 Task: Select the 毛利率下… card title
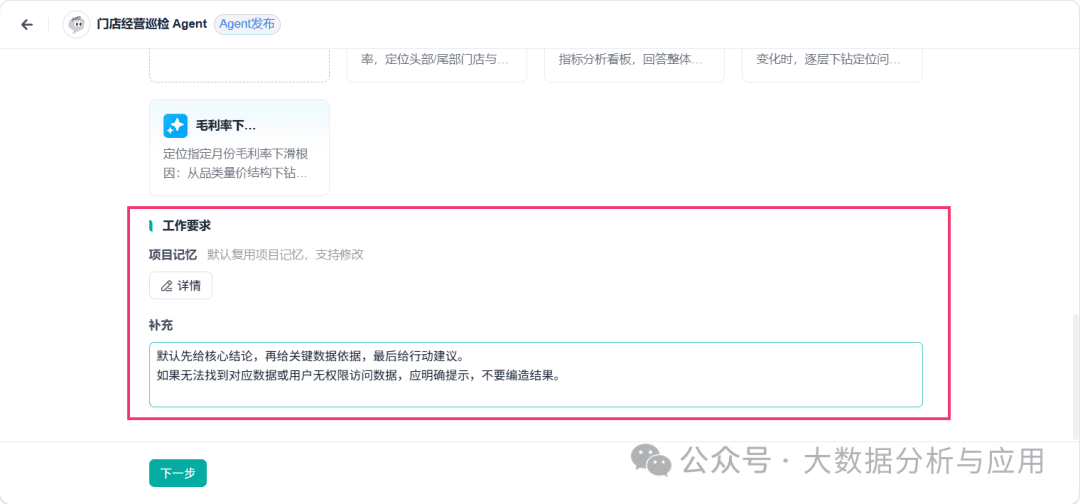[226, 125]
